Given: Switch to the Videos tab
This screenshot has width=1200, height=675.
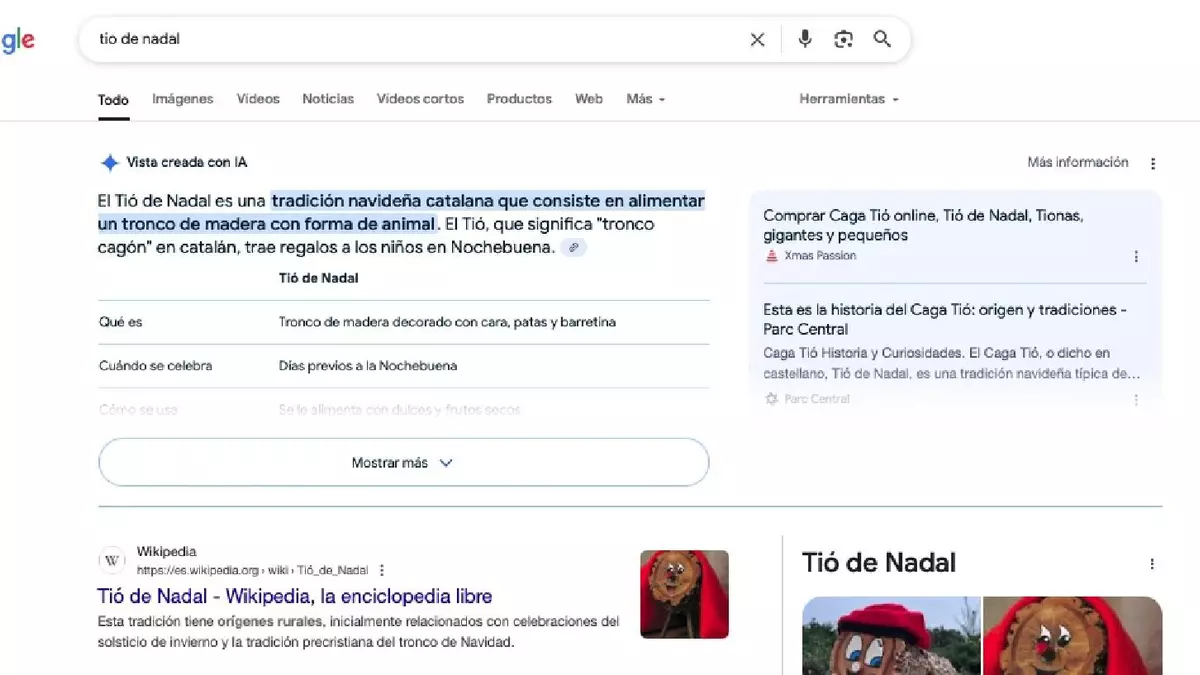Looking at the screenshot, I should [x=258, y=99].
